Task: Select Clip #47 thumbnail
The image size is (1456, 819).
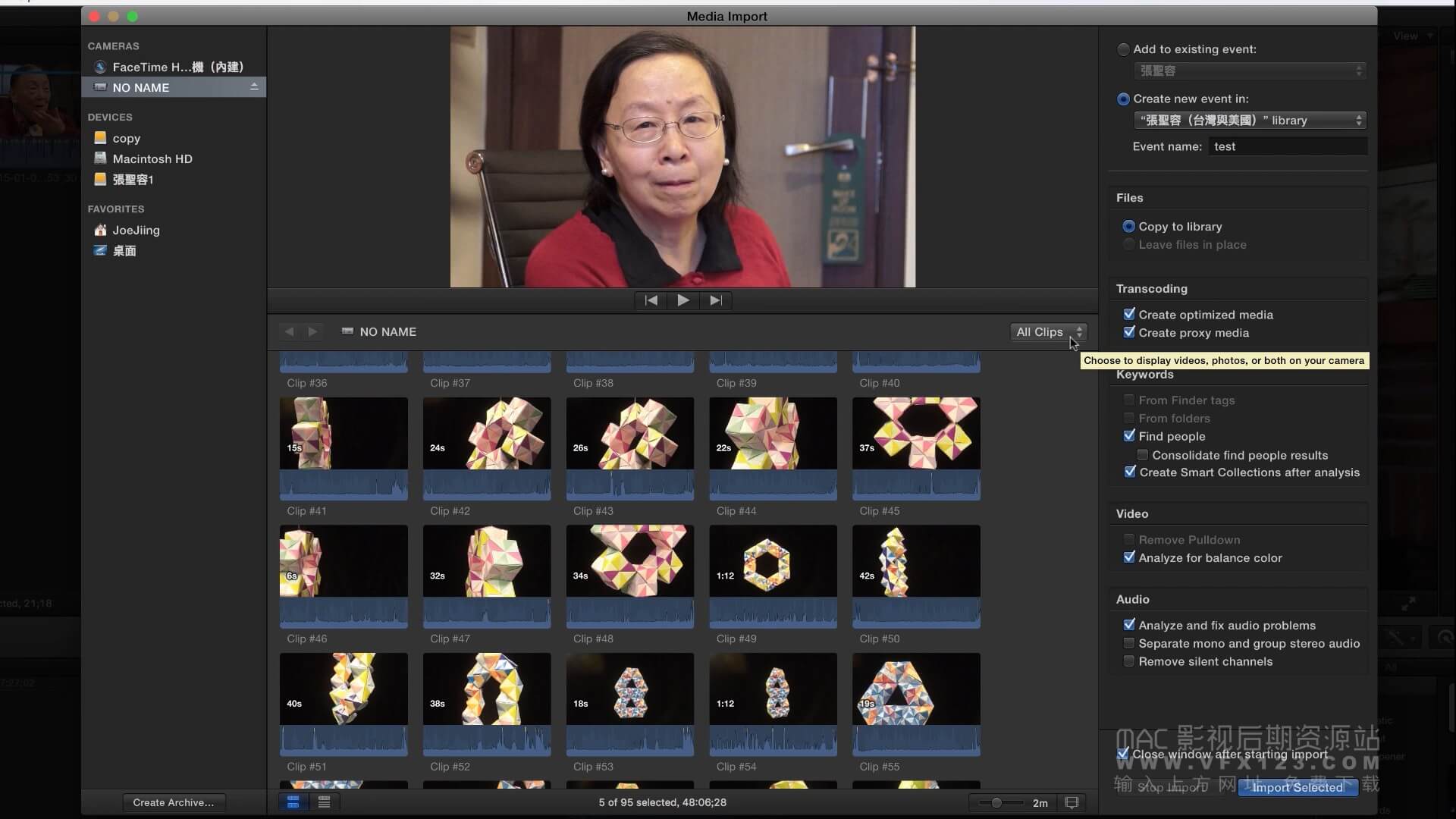Action: click(x=487, y=576)
